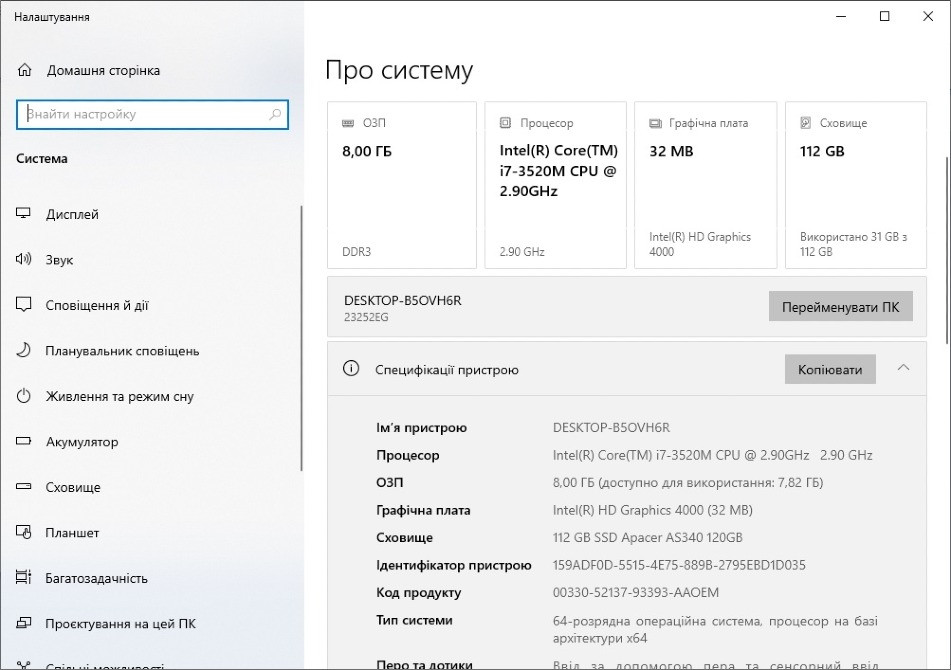Click the text Intel(R) HD Graphics 4000 (32 MB)

653,511
